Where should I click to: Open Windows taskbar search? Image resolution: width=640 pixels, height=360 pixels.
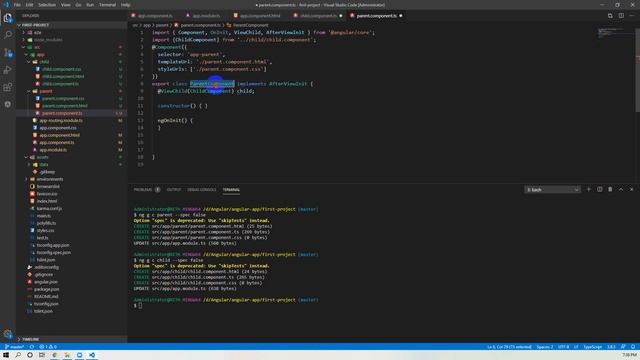[x=18, y=355]
